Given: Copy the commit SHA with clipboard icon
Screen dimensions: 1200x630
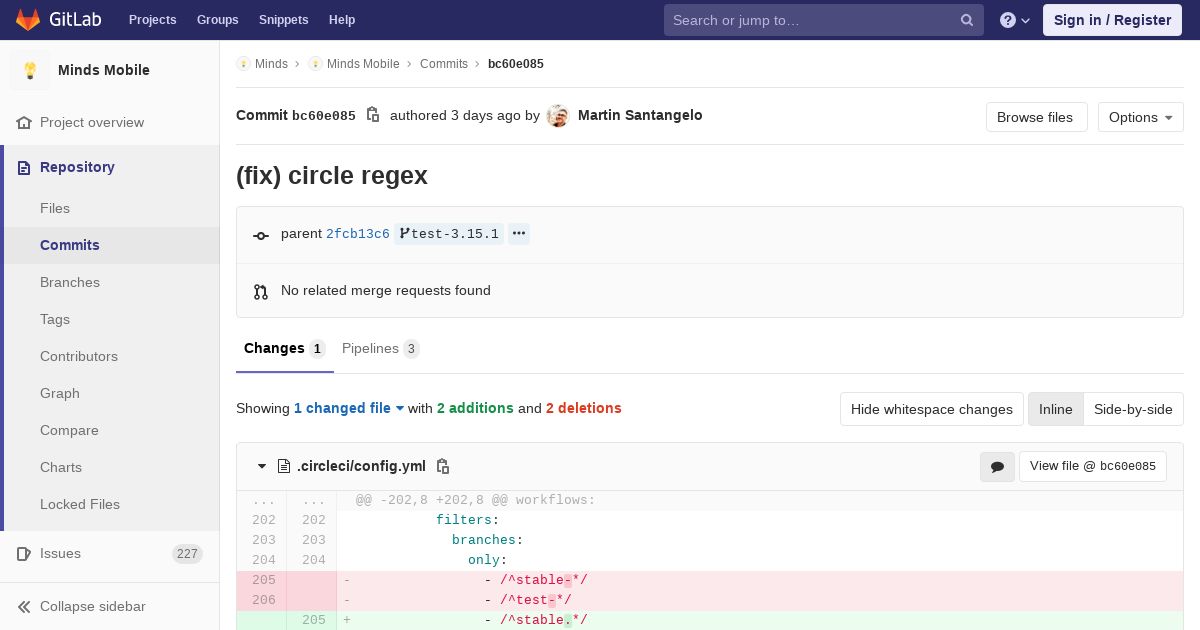Looking at the screenshot, I should pyautogui.click(x=373, y=115).
